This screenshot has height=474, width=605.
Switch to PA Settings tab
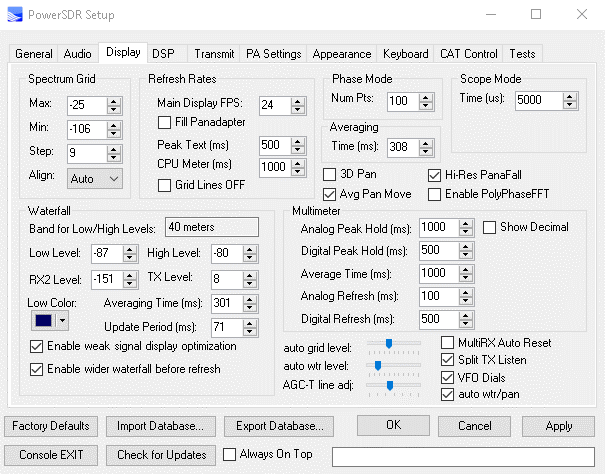click(274, 54)
